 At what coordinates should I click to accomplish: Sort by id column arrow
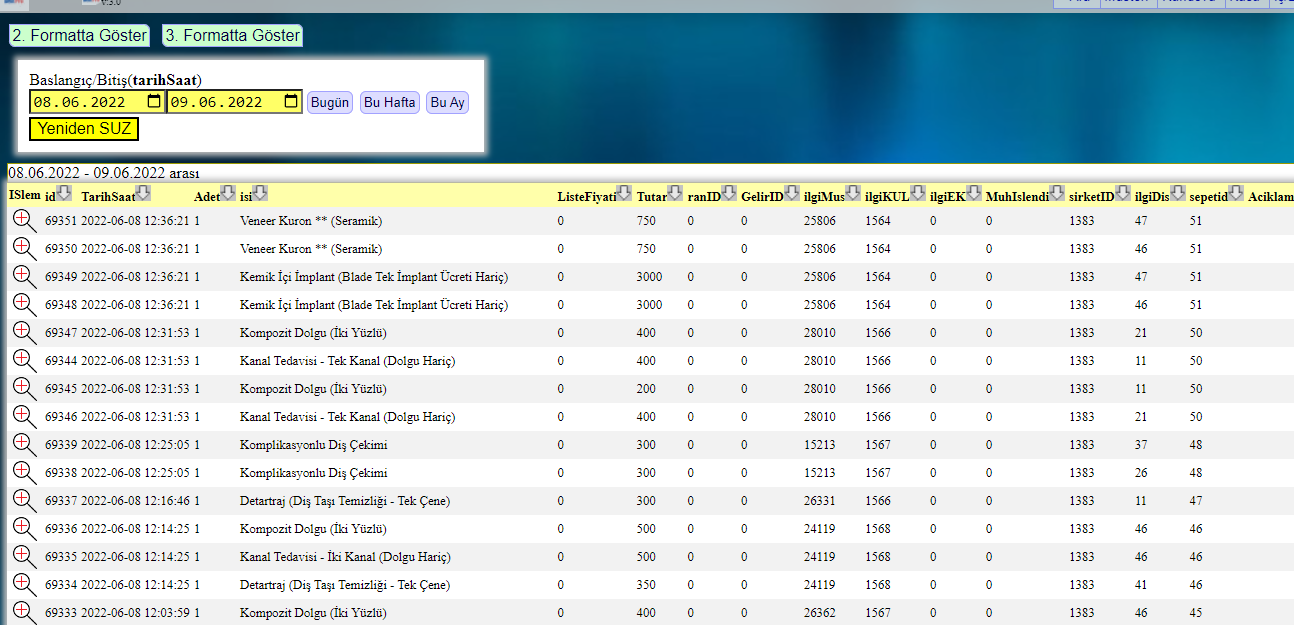pos(63,193)
